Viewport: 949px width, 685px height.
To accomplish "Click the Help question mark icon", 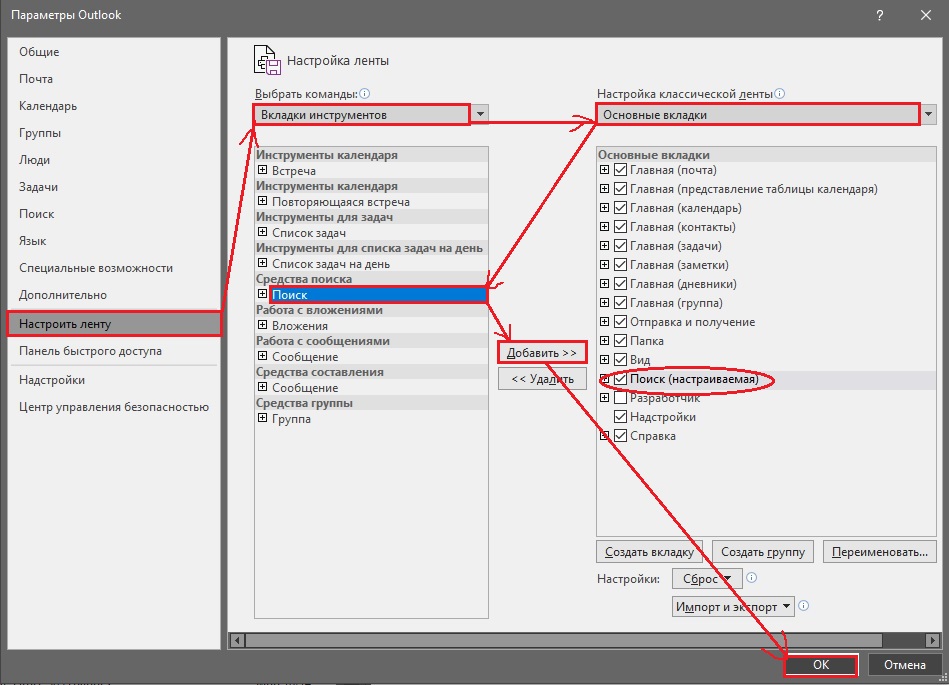I will pos(879,16).
